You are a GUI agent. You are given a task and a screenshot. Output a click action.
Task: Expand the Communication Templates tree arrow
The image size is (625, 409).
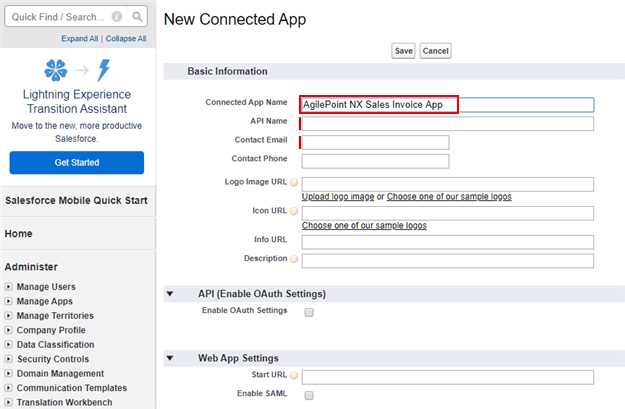pos(8,388)
